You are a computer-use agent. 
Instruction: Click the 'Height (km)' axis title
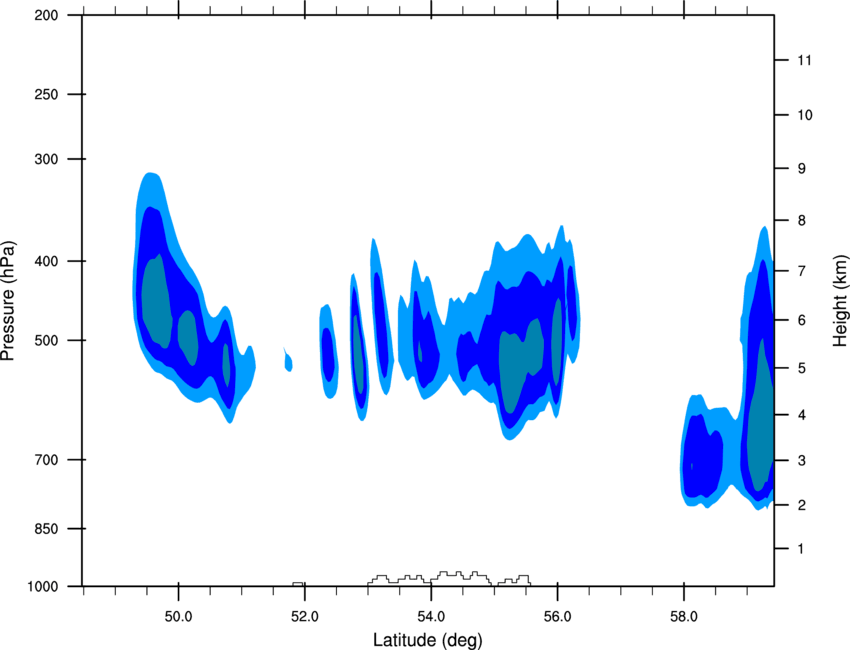click(x=840, y=300)
